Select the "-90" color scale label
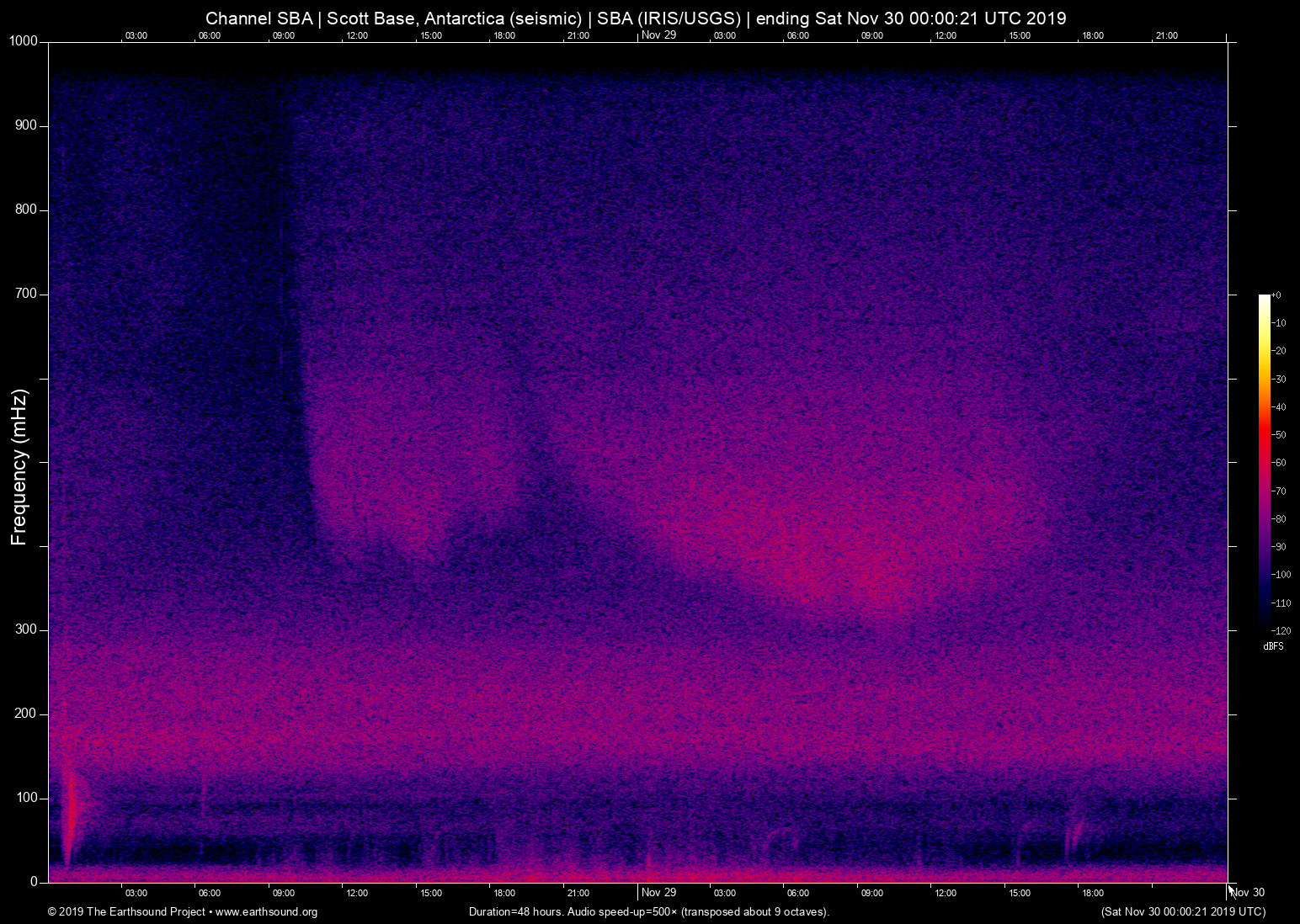 1279,547
